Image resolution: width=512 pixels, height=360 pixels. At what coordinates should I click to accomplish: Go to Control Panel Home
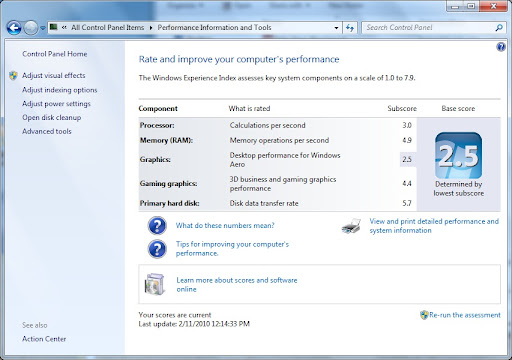[55, 54]
